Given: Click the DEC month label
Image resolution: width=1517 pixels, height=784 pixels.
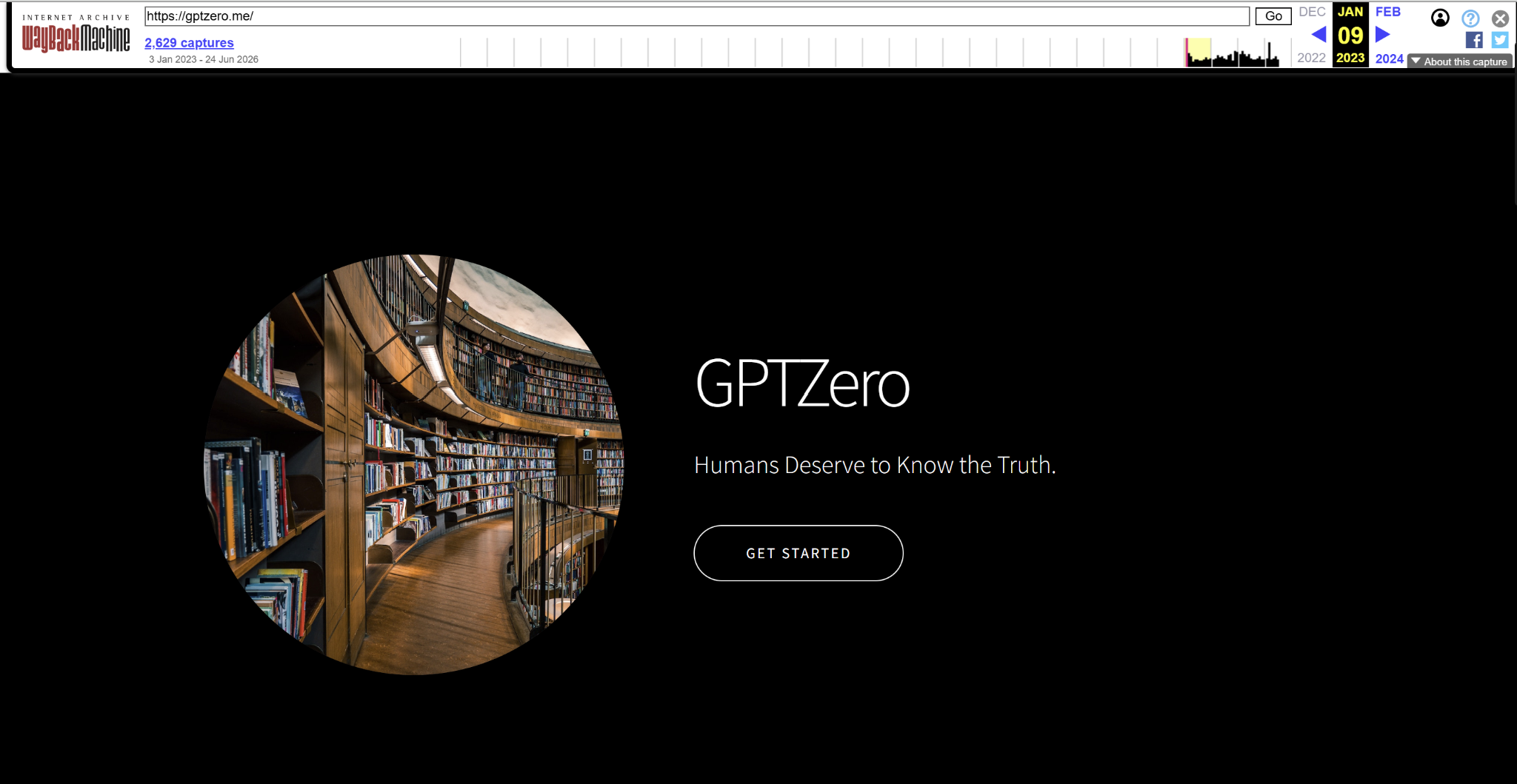Looking at the screenshot, I should point(1312,12).
